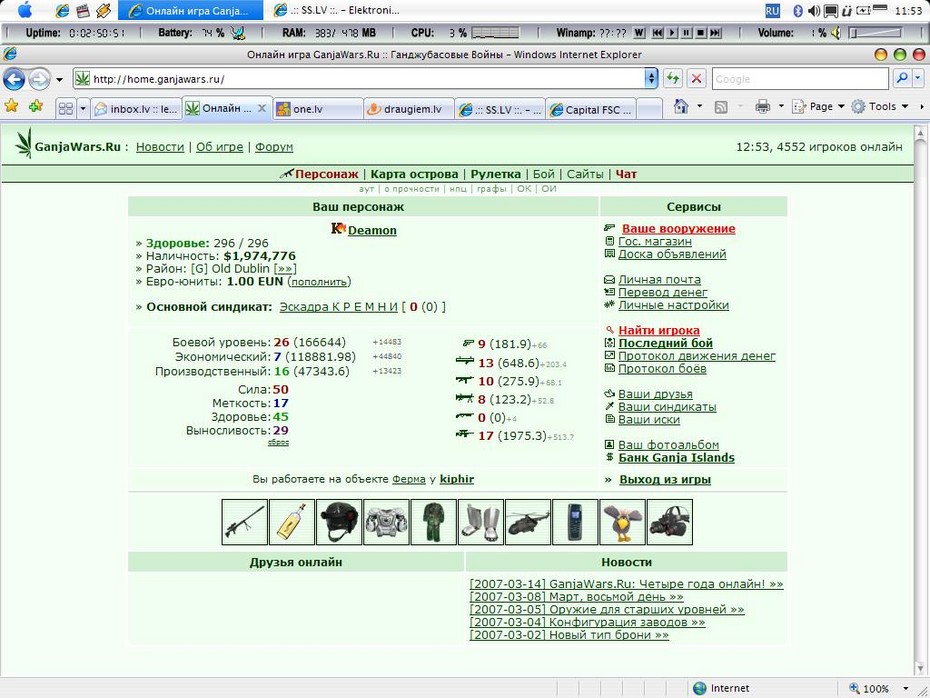Switch to the SS.LV Elektroni window in top bar
The image size is (930, 698).
[337, 10]
